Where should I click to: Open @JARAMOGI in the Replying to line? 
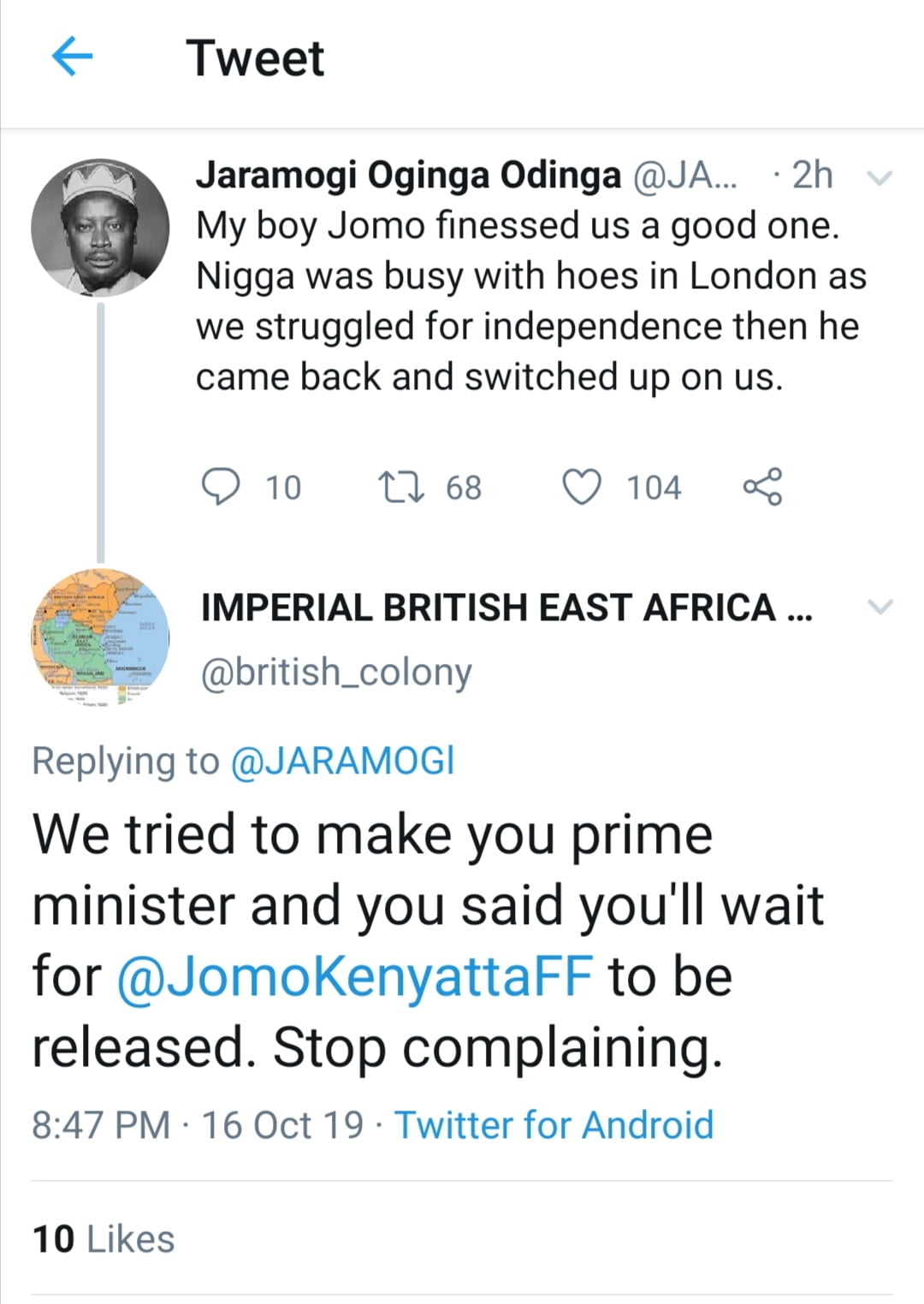[342, 761]
